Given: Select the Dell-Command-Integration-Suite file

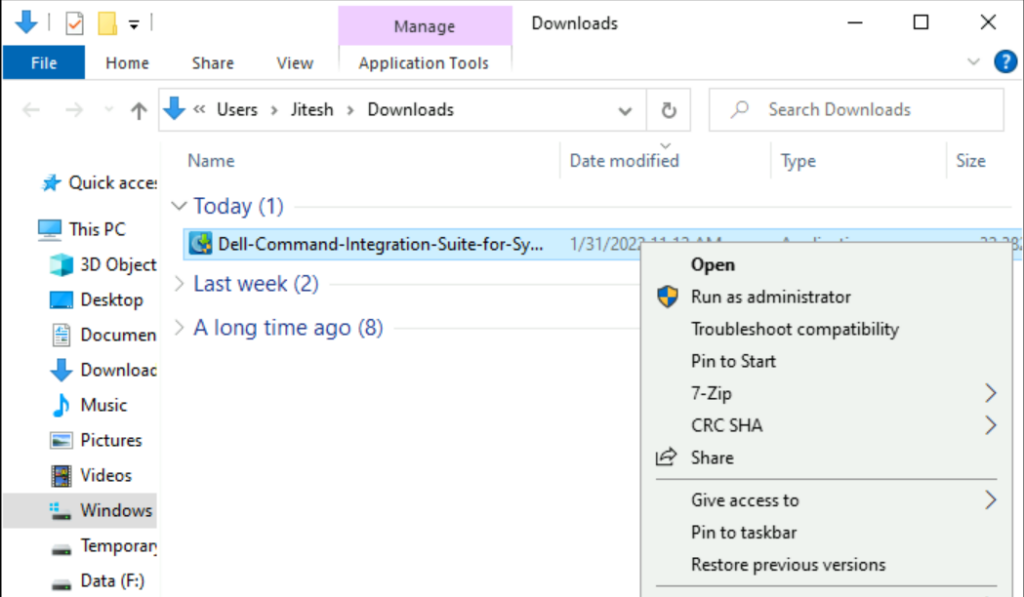Looking at the screenshot, I should tap(380, 244).
